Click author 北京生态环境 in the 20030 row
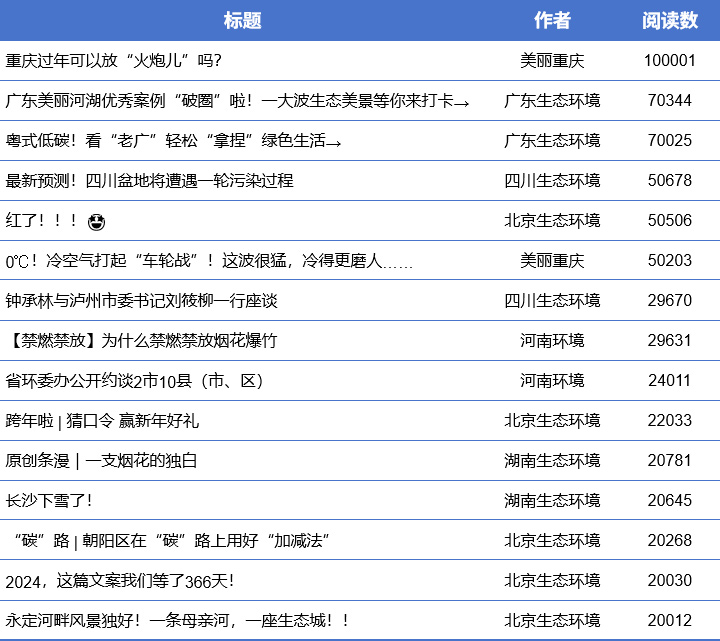The height and width of the screenshot is (641, 720). coord(552,581)
